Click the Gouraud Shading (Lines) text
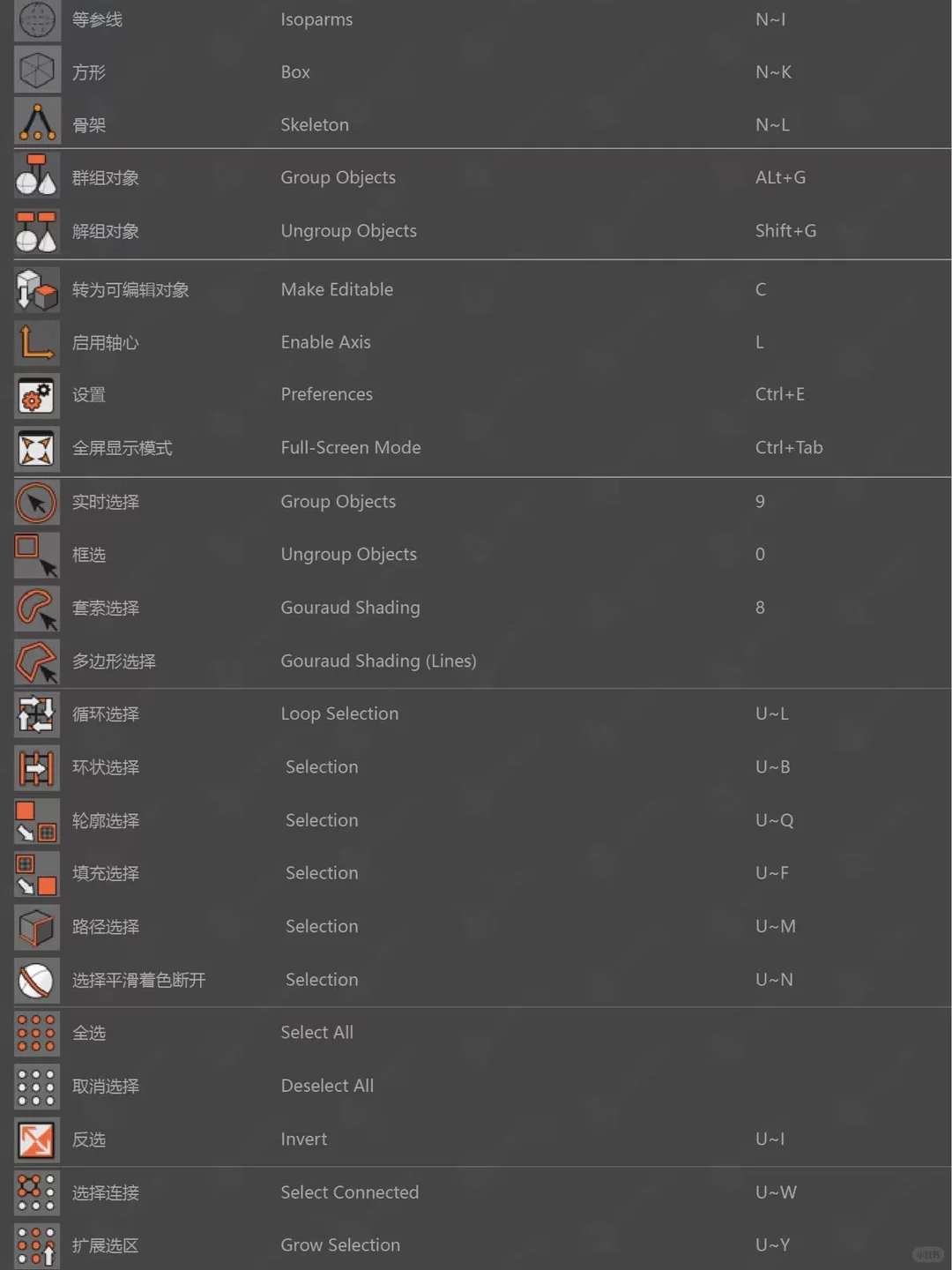The image size is (952, 1270). click(x=378, y=661)
